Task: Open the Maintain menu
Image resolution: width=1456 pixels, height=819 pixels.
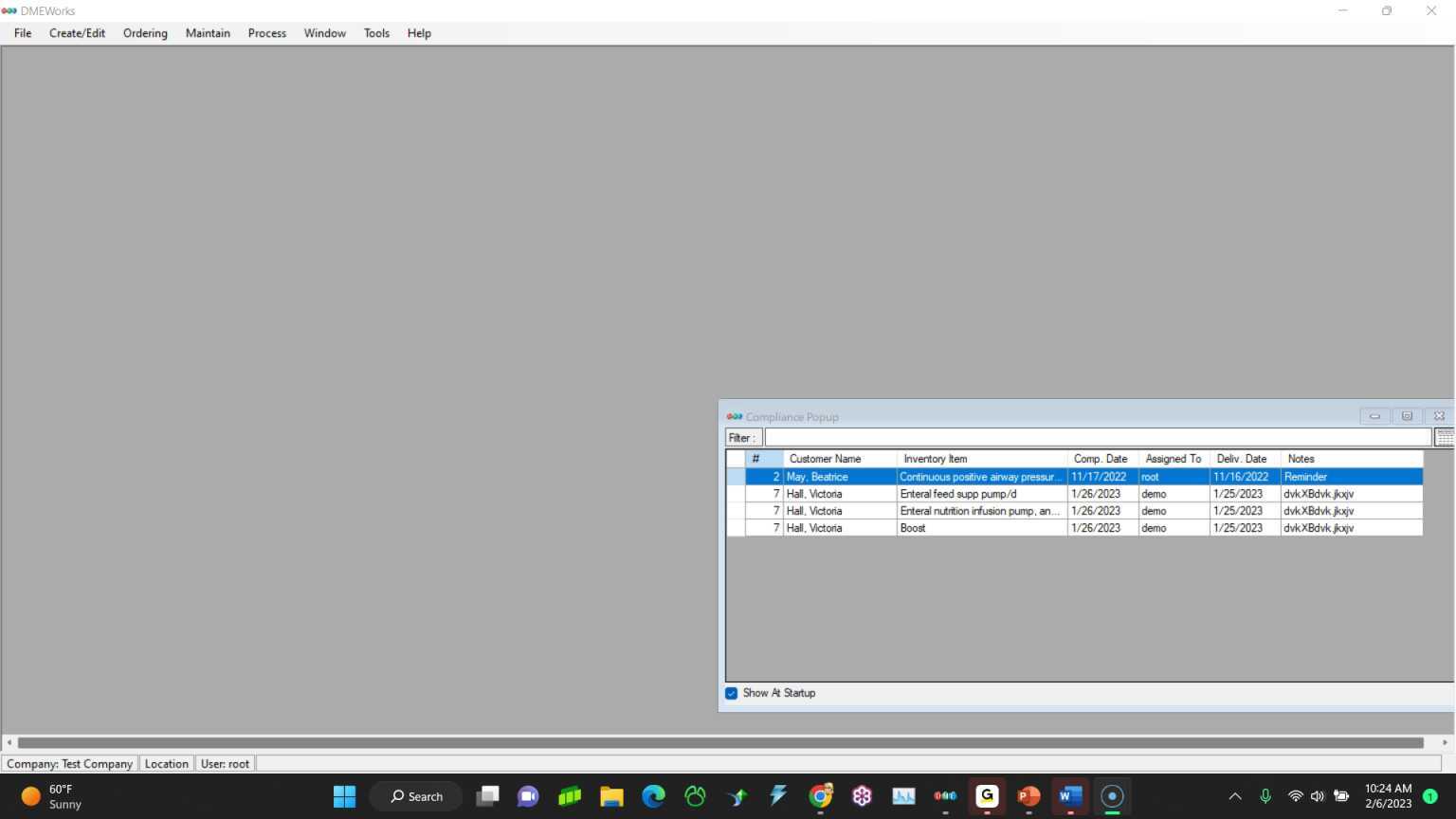Action: (x=208, y=33)
